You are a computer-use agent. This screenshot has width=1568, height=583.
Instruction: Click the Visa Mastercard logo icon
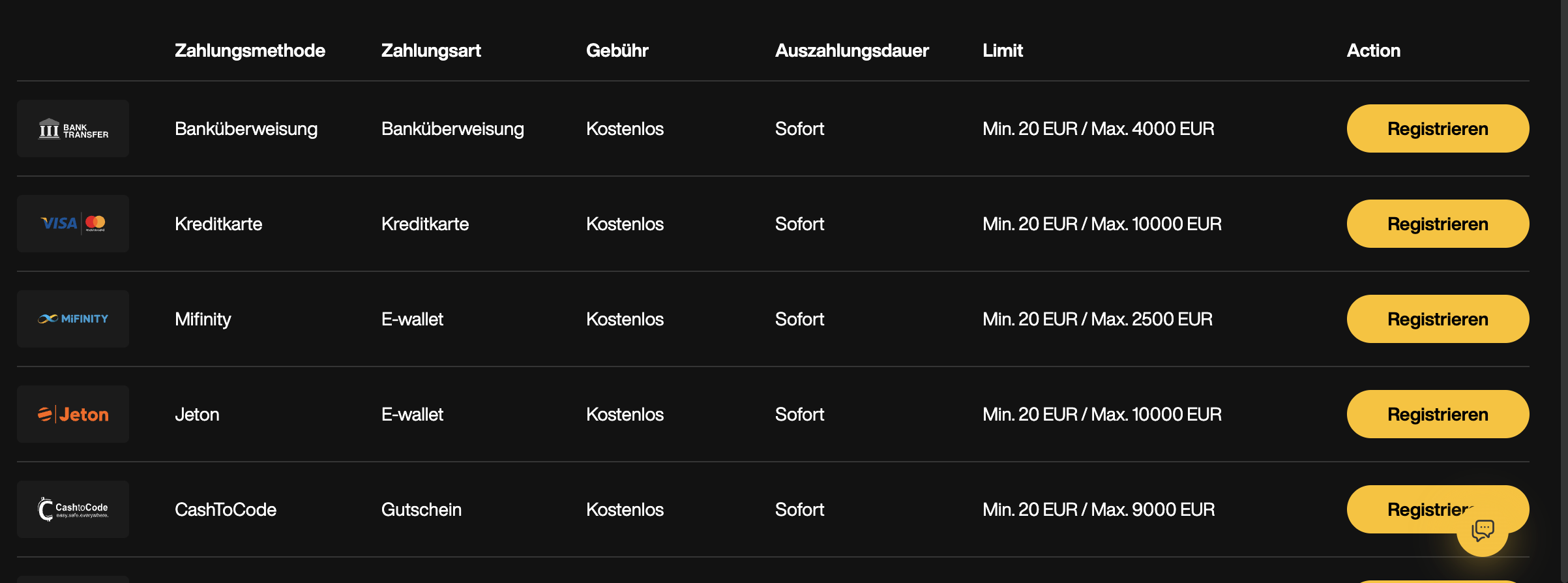[73, 224]
